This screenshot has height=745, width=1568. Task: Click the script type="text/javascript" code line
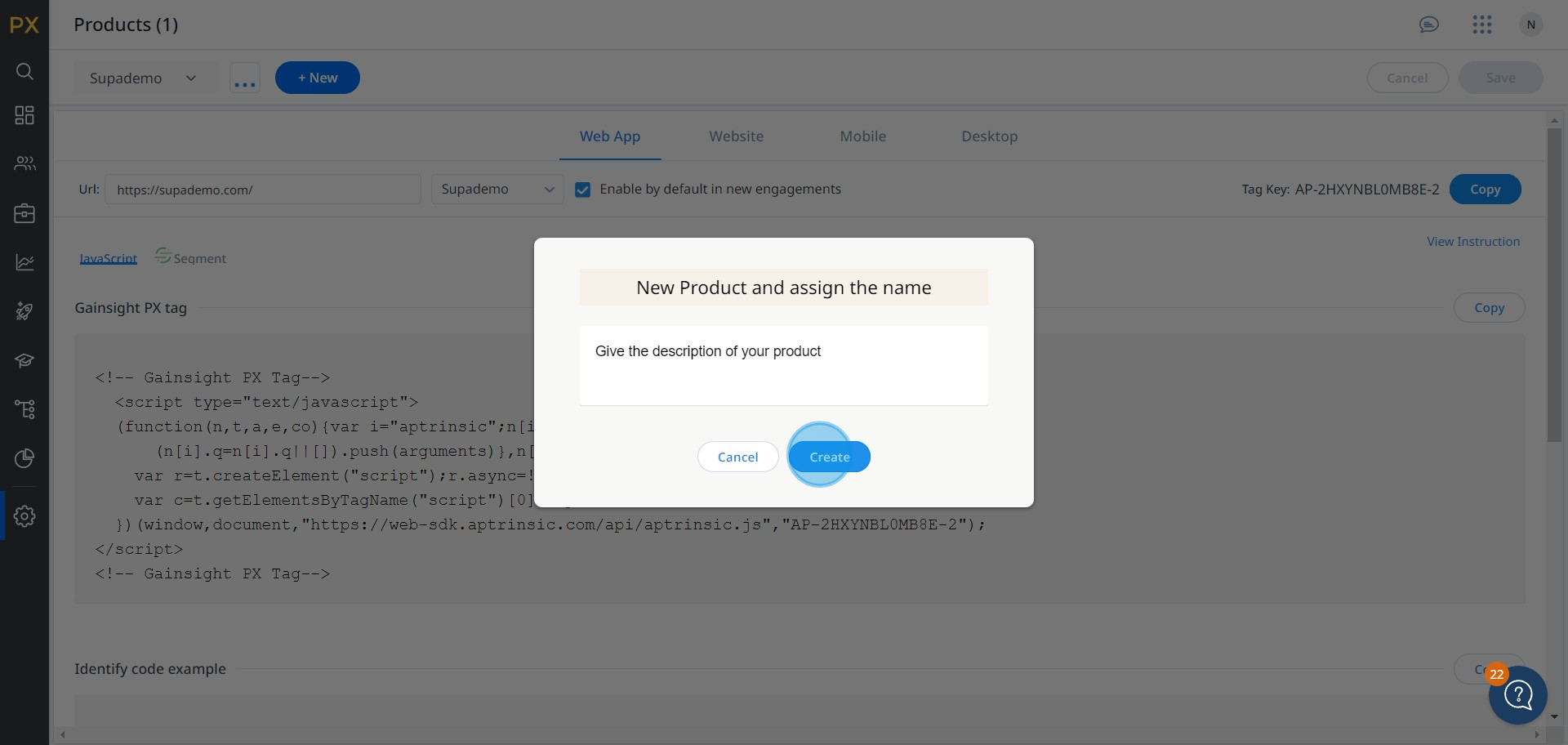[266, 402]
